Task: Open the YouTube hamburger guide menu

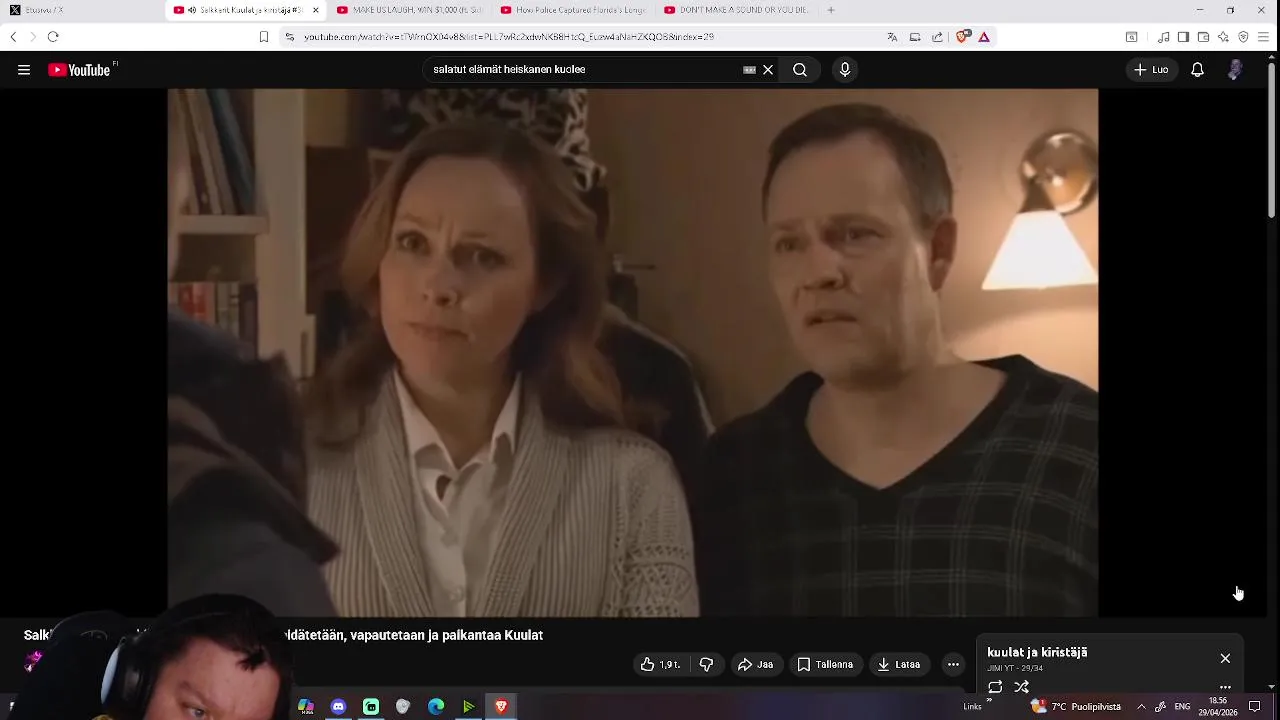Action: [x=24, y=70]
